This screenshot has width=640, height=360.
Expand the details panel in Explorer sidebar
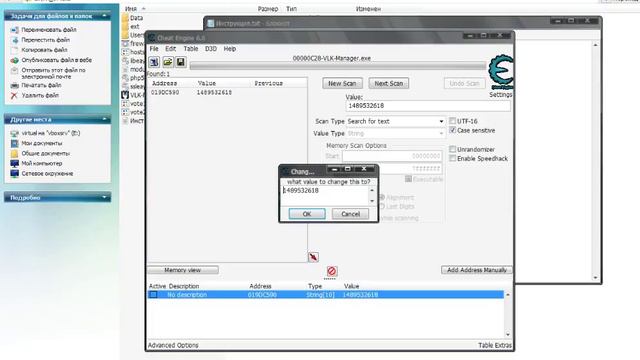[104, 197]
